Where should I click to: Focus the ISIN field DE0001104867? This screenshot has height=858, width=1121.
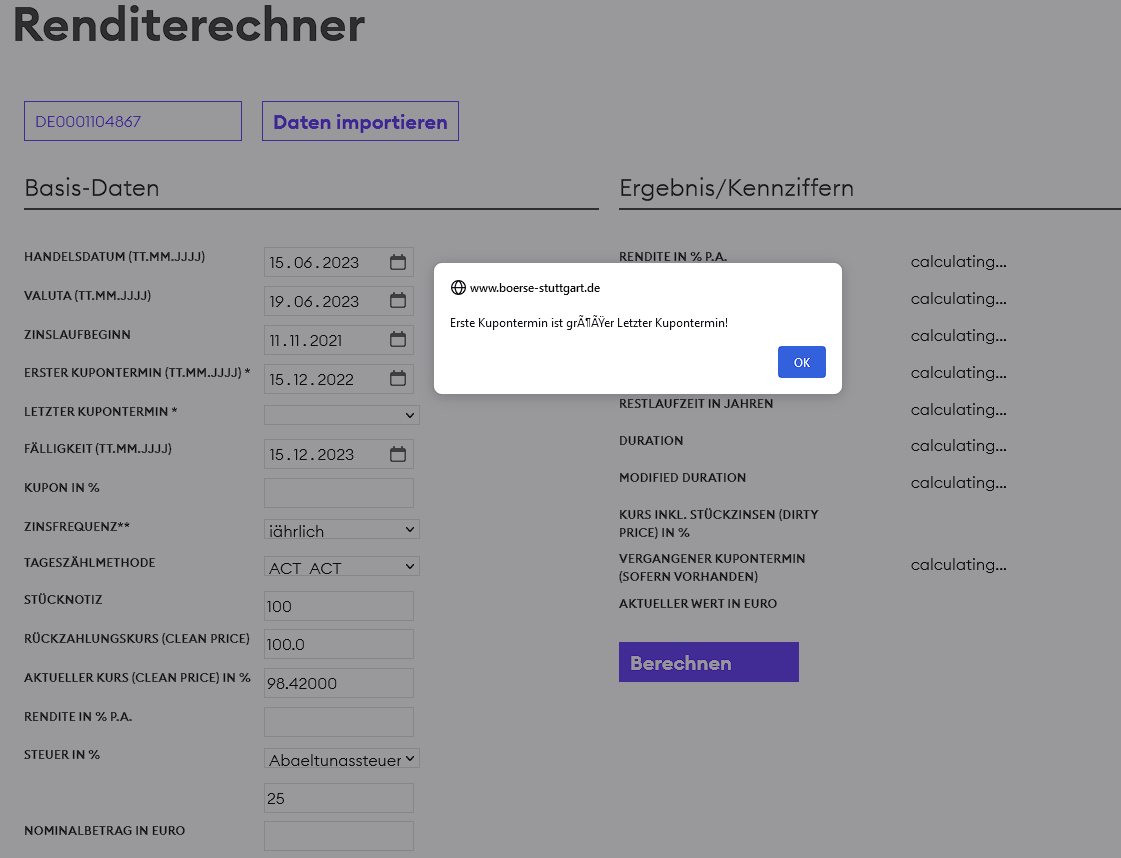[132, 121]
